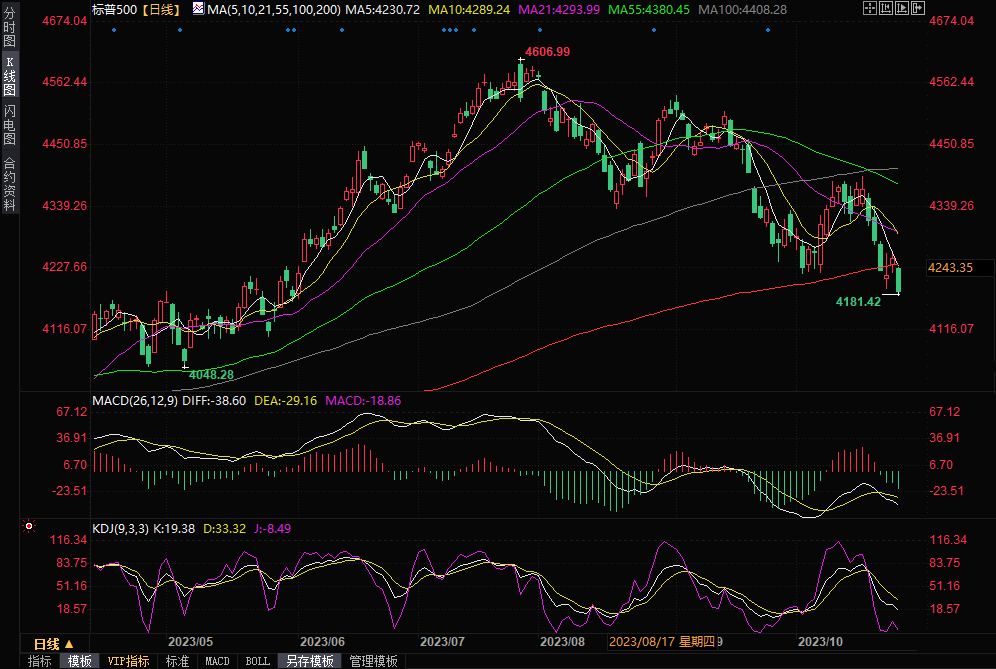Click the KDJ(9,3,3) indicator label
This screenshot has height=669, width=996.
point(118,527)
